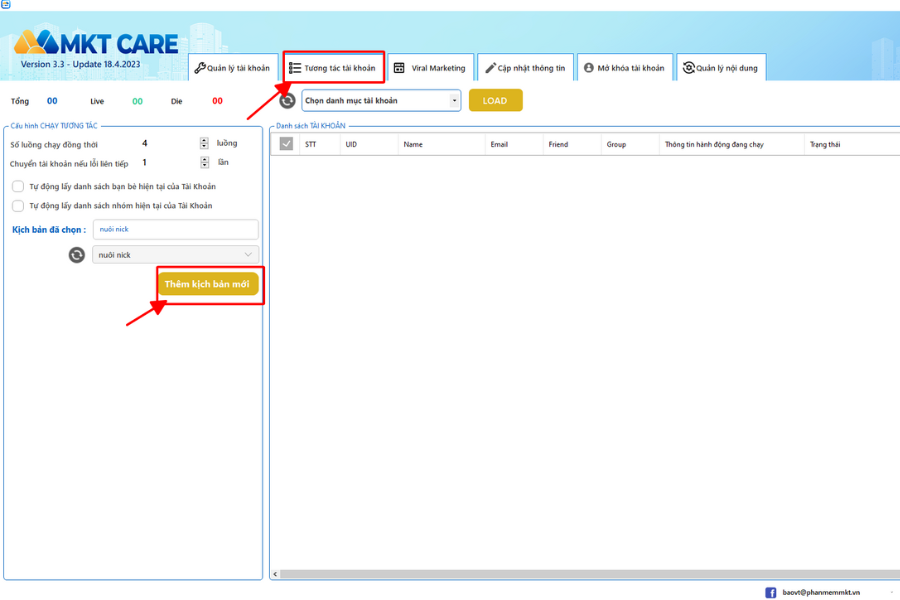Image resolution: width=900 pixels, height=600 pixels.
Task: Click the refresh icon beside nuôi nick dropdown
Action: click(77, 255)
